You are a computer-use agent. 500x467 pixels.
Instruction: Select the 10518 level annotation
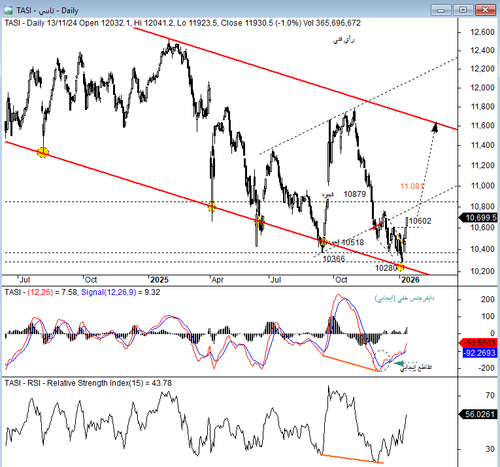click(353, 242)
